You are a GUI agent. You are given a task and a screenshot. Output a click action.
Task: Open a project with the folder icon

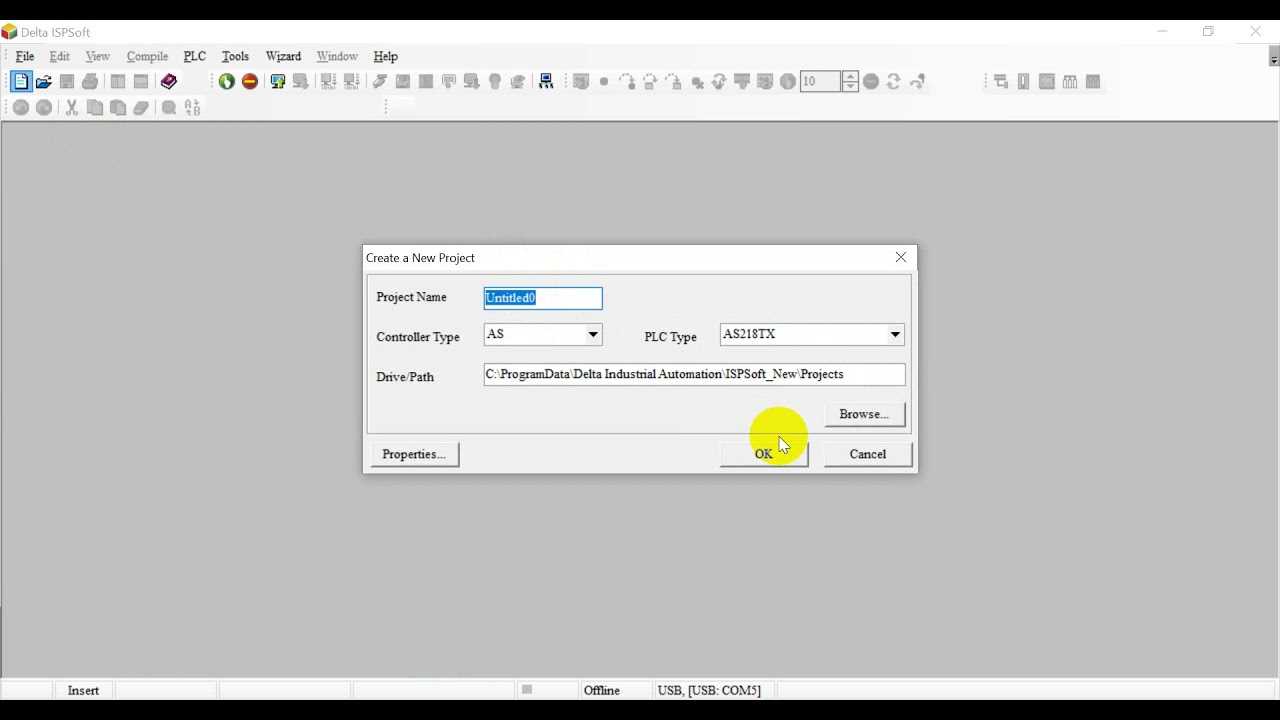click(x=44, y=82)
